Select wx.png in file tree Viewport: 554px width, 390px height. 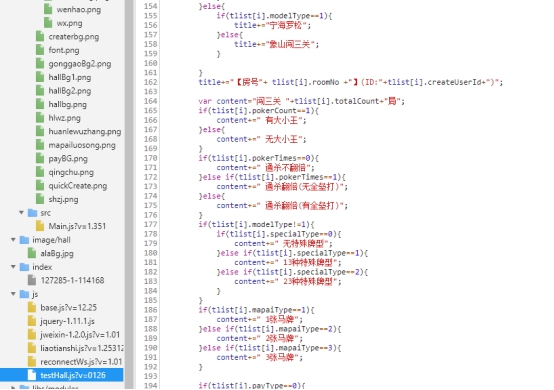[x=69, y=23]
